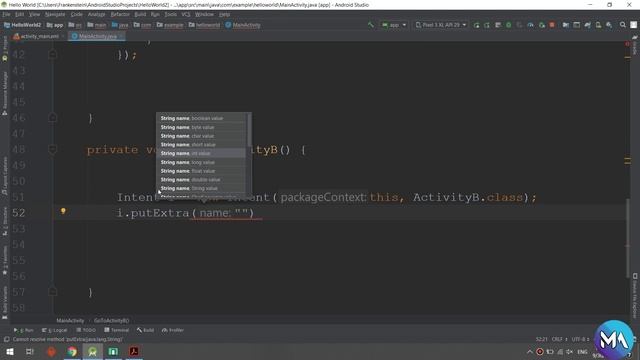Click the Profile app icon
The height and width of the screenshot is (360, 640).
[530, 25]
